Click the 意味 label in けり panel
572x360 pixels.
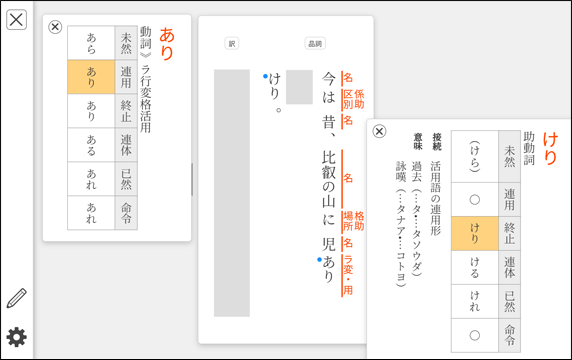(x=418, y=142)
